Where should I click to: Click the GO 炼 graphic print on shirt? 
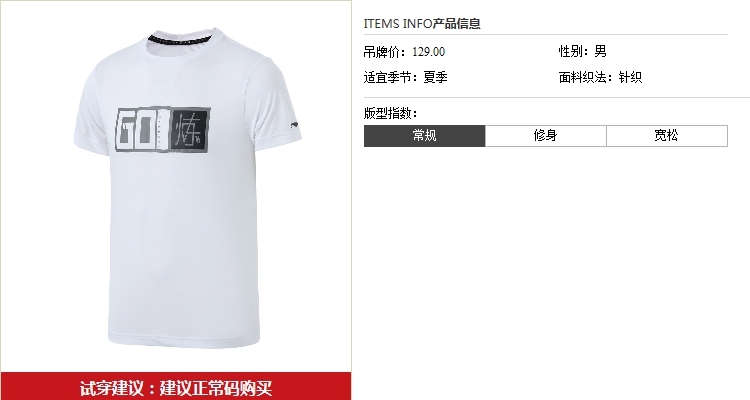coord(163,130)
